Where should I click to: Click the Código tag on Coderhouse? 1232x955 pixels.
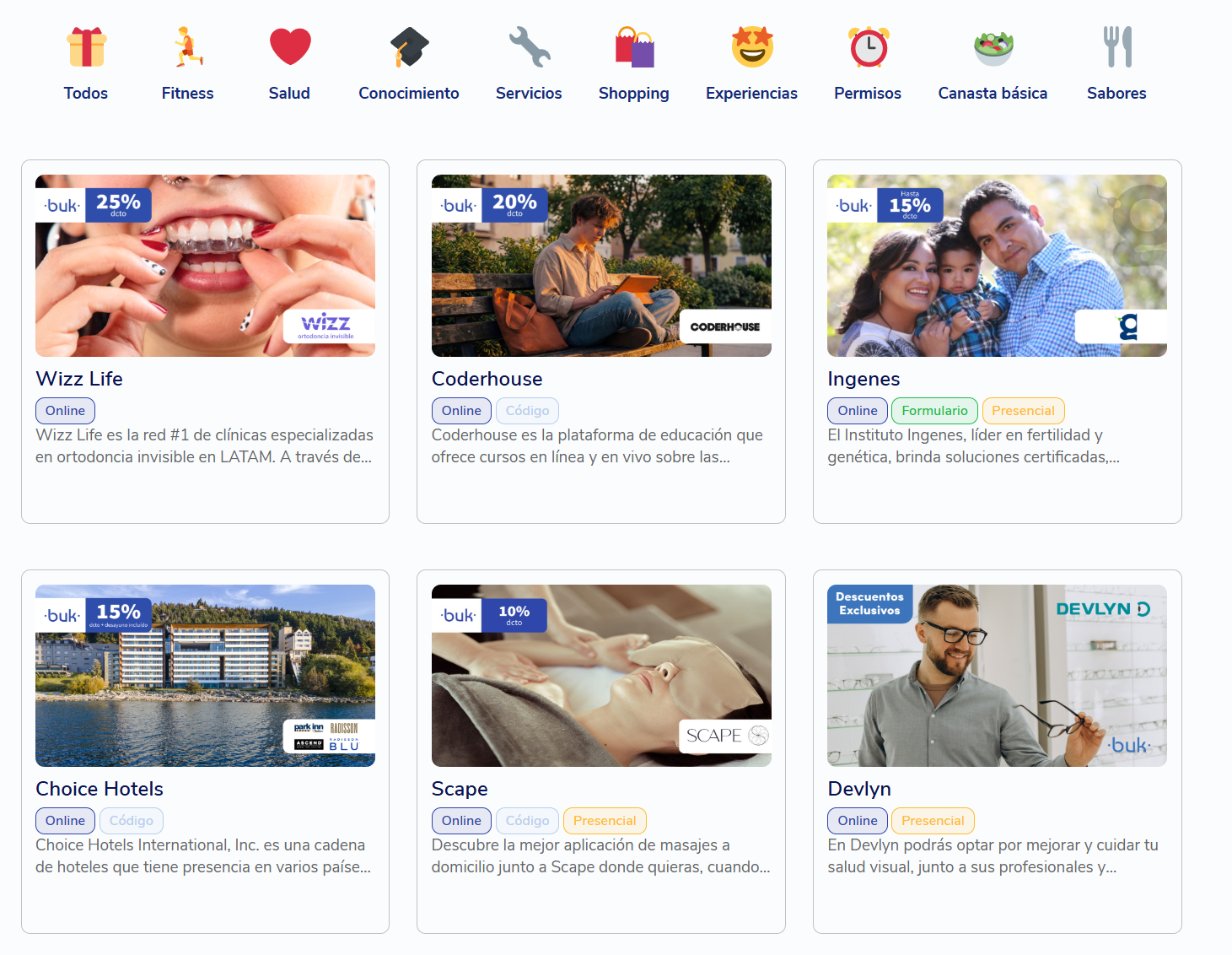[x=527, y=411]
